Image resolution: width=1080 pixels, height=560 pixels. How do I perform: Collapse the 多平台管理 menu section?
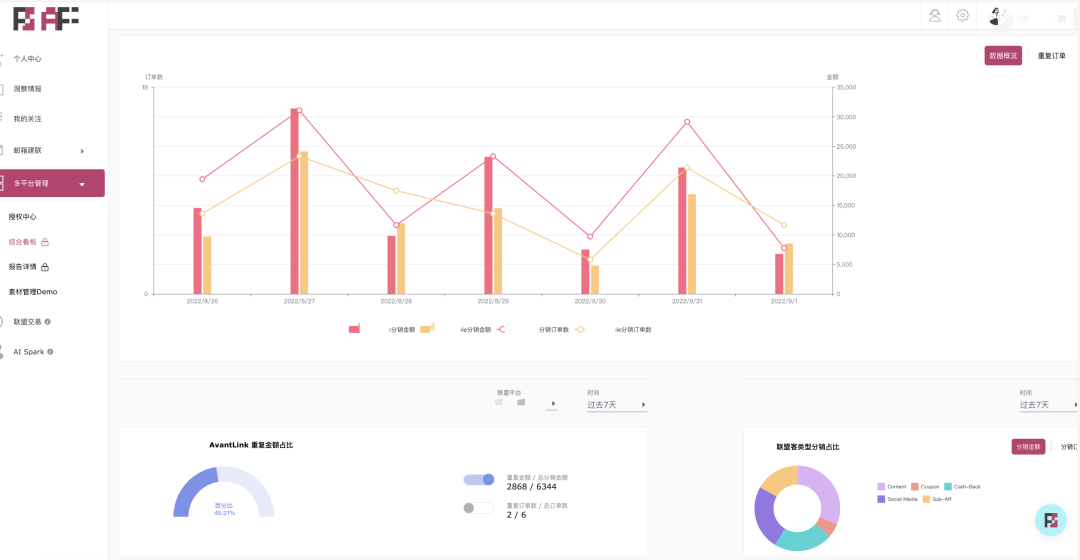(52, 183)
